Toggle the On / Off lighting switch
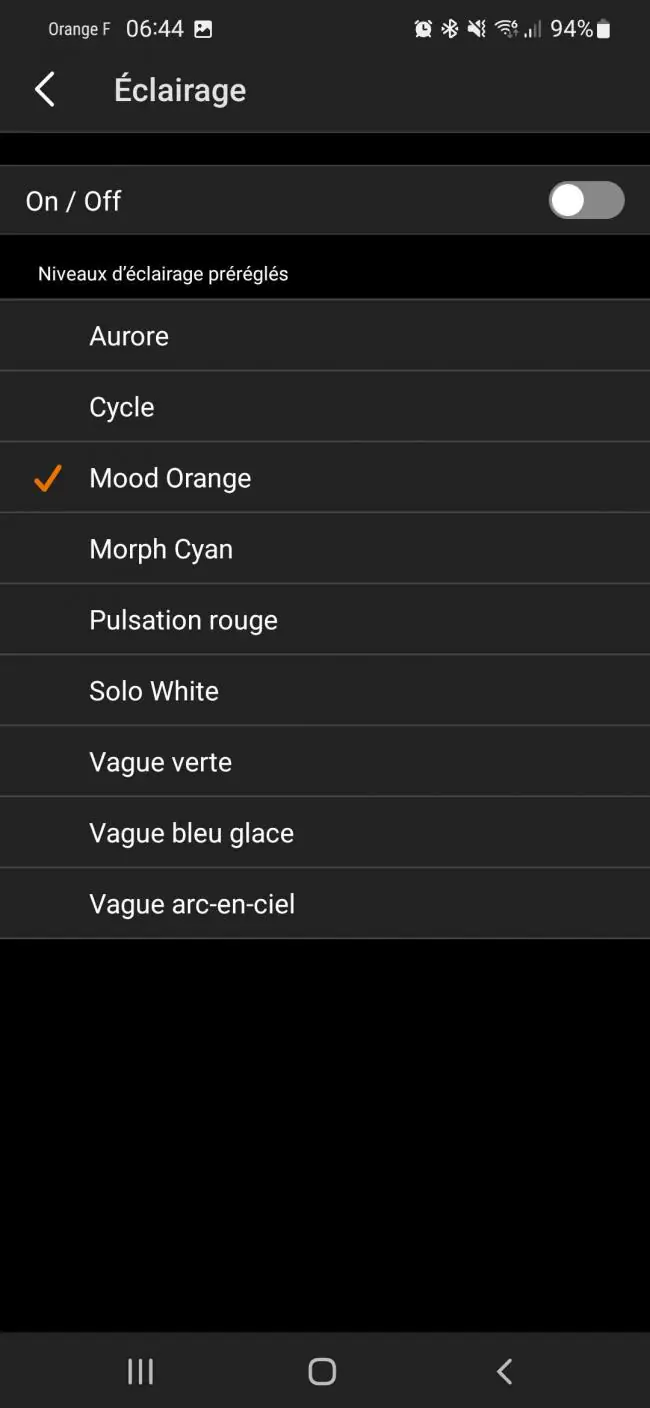Screen dimensions: 650x1408 [x=586, y=201]
